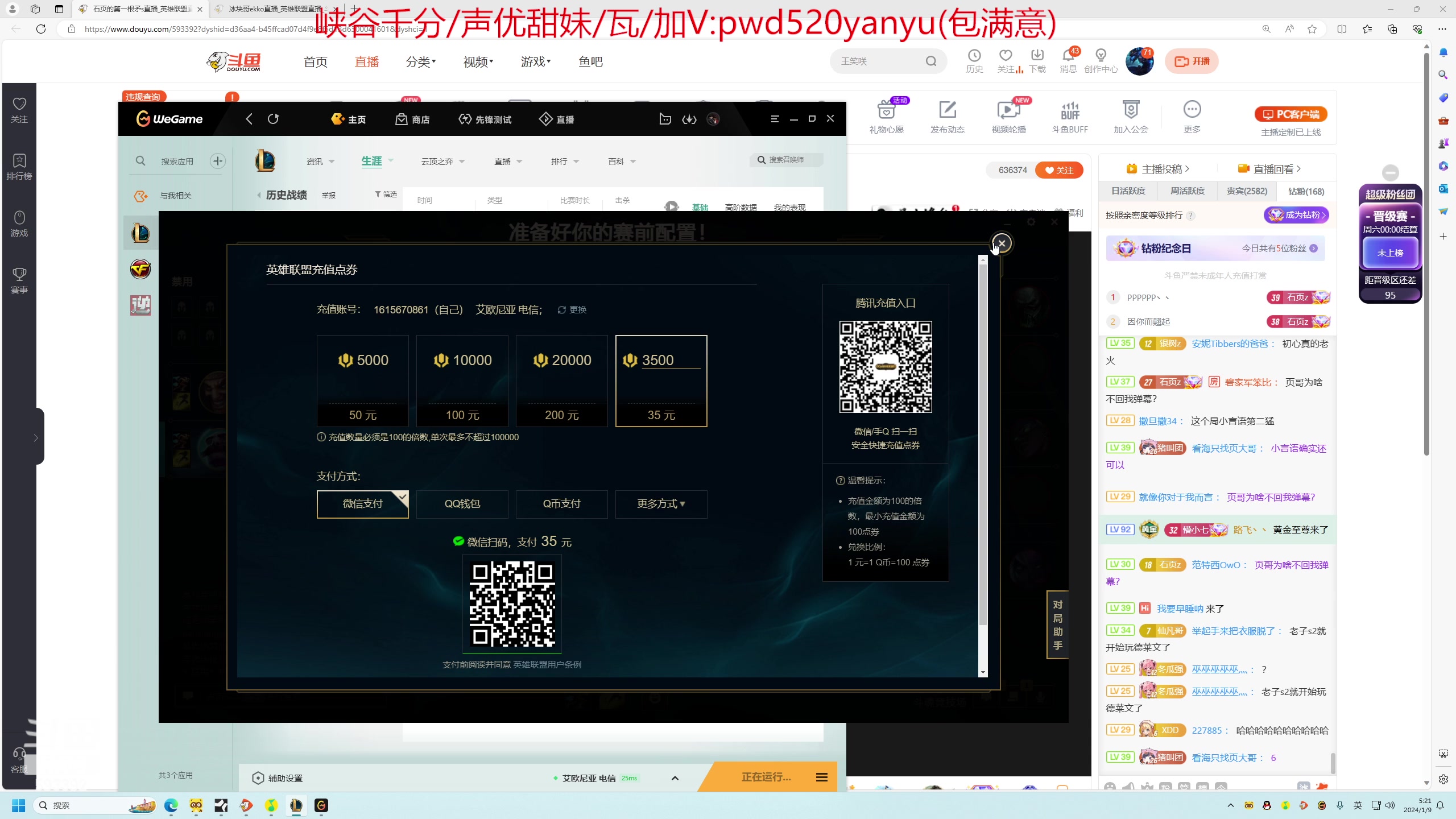Open Douyu 鱼吧 navigation item
Screen dimensions: 1456x819
[590, 61]
